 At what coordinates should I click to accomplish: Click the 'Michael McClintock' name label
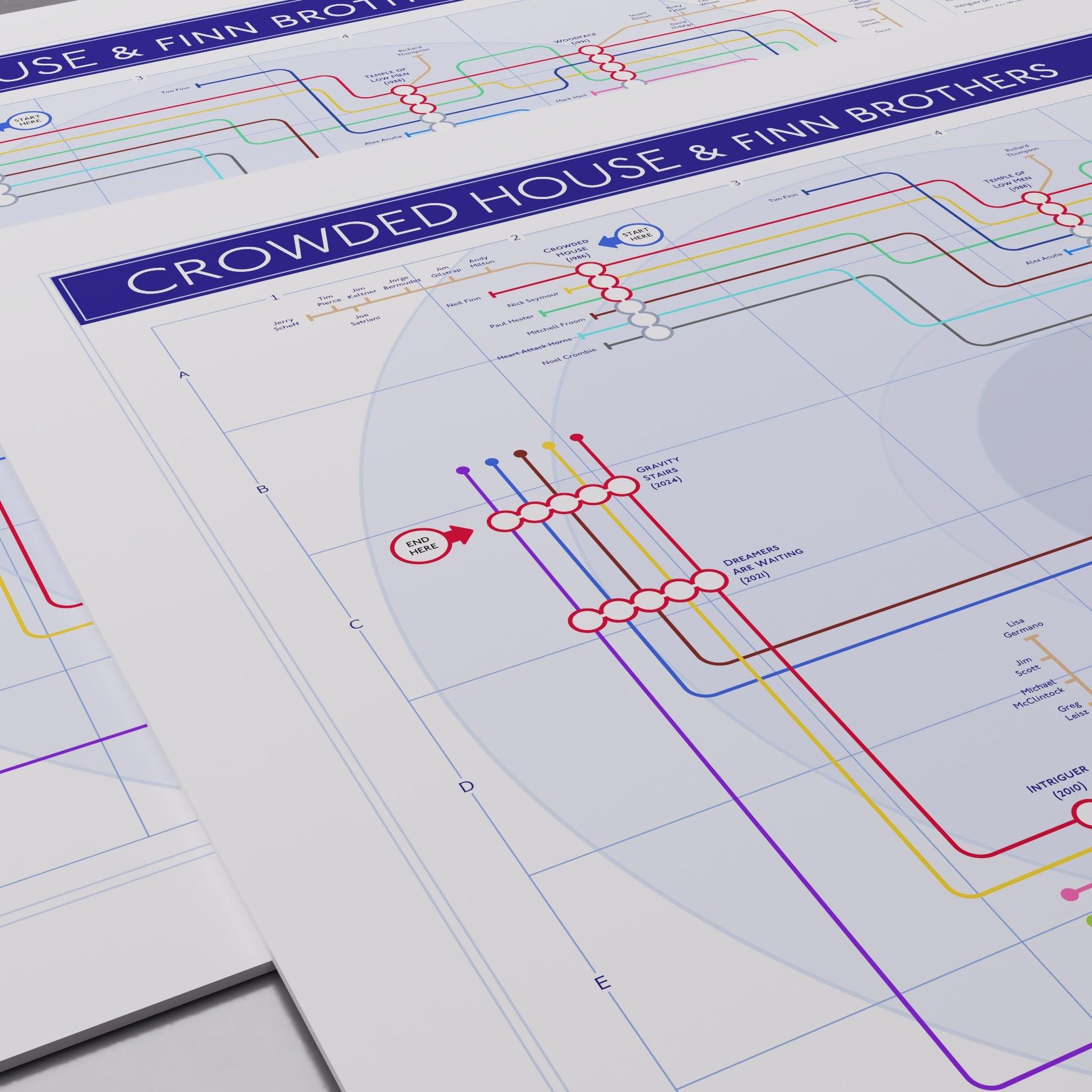click(1039, 694)
